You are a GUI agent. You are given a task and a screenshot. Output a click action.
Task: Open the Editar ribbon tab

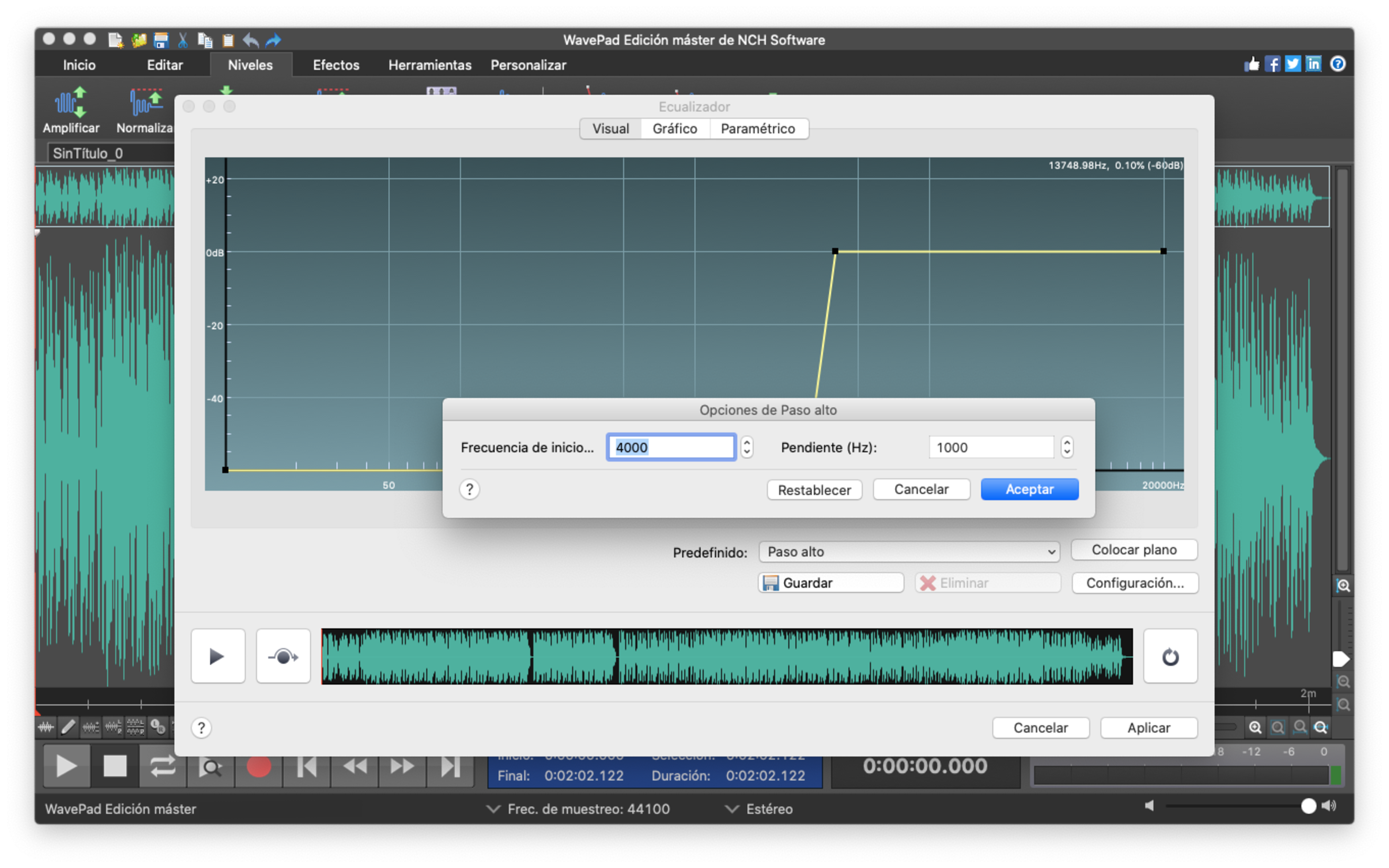tap(165, 65)
